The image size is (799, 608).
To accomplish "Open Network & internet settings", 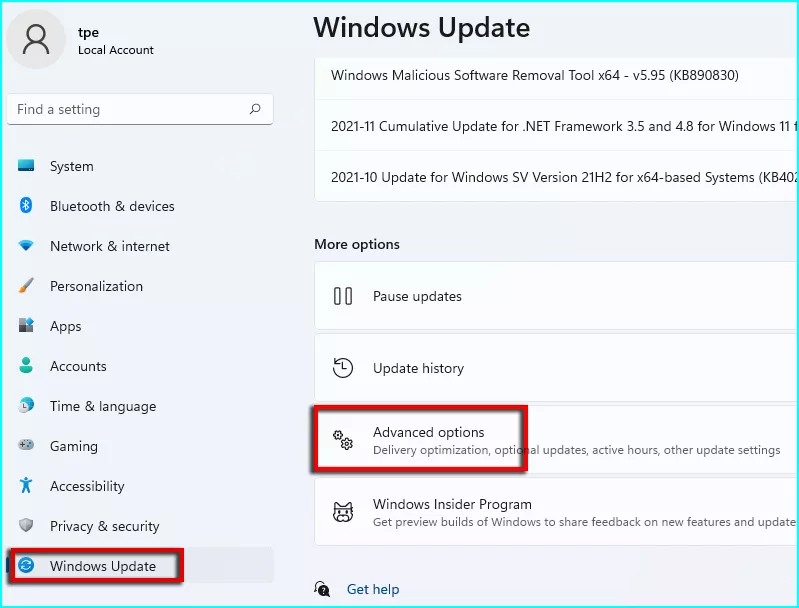I will click(140, 246).
